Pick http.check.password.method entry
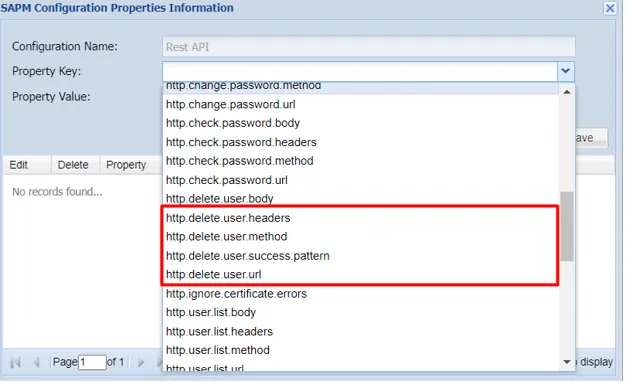 (360, 161)
